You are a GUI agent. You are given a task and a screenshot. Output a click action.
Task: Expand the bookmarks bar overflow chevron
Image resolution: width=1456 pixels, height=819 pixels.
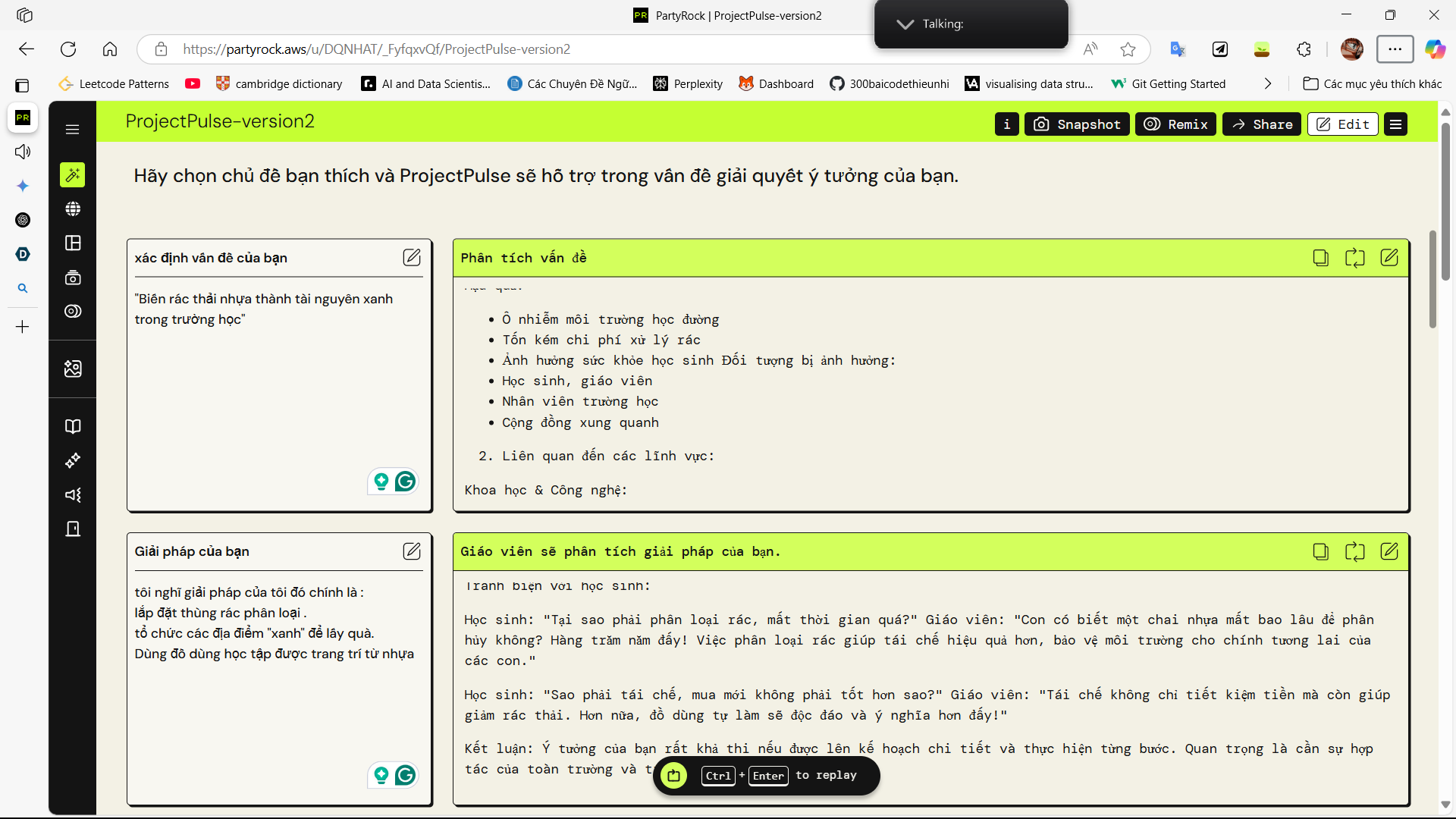[1267, 83]
